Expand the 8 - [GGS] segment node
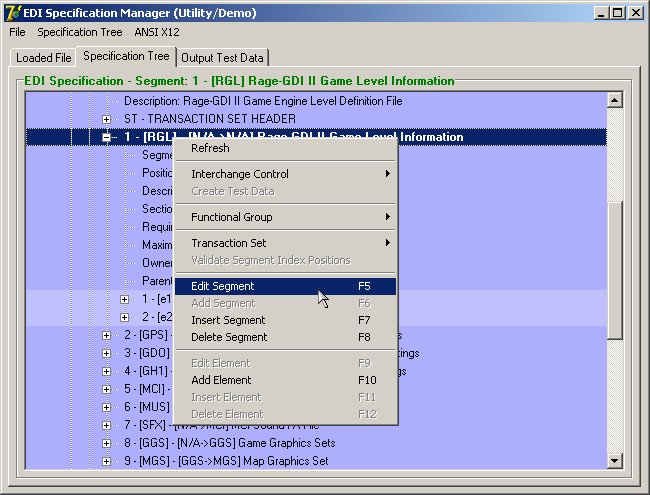650x495 pixels. point(107,443)
